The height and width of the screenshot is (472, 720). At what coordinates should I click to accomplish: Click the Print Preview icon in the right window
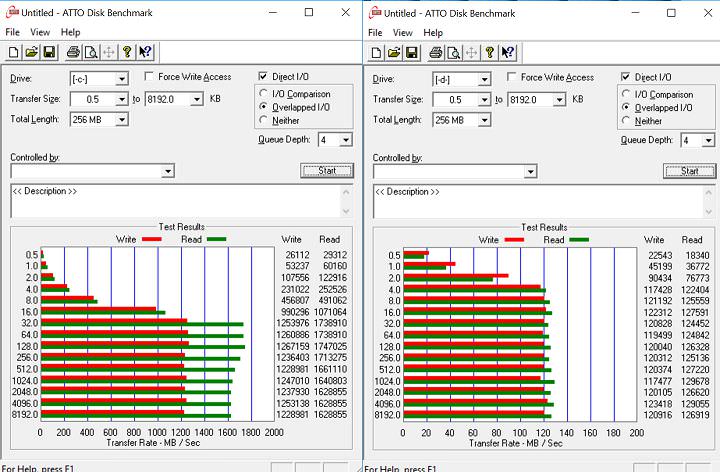[453, 53]
